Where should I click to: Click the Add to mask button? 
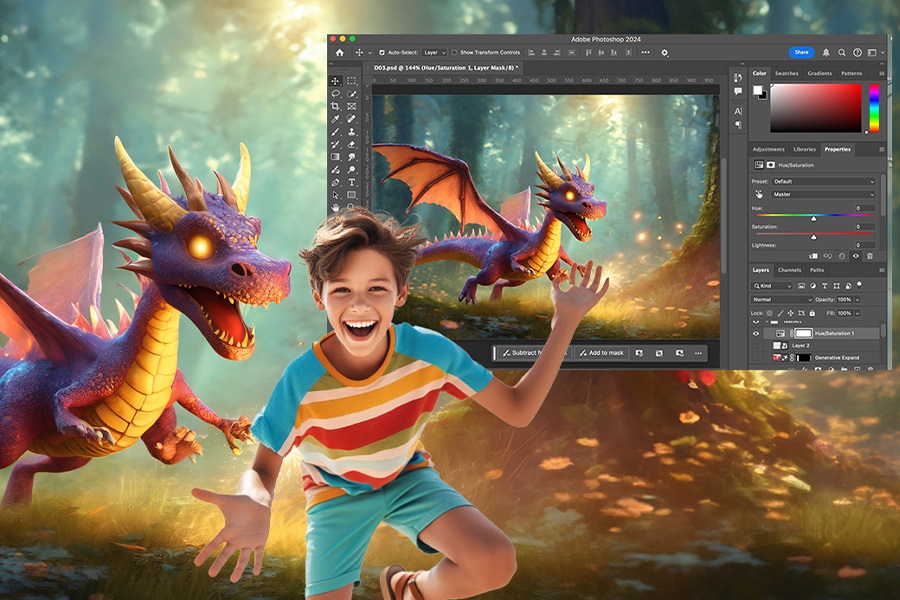pos(600,353)
